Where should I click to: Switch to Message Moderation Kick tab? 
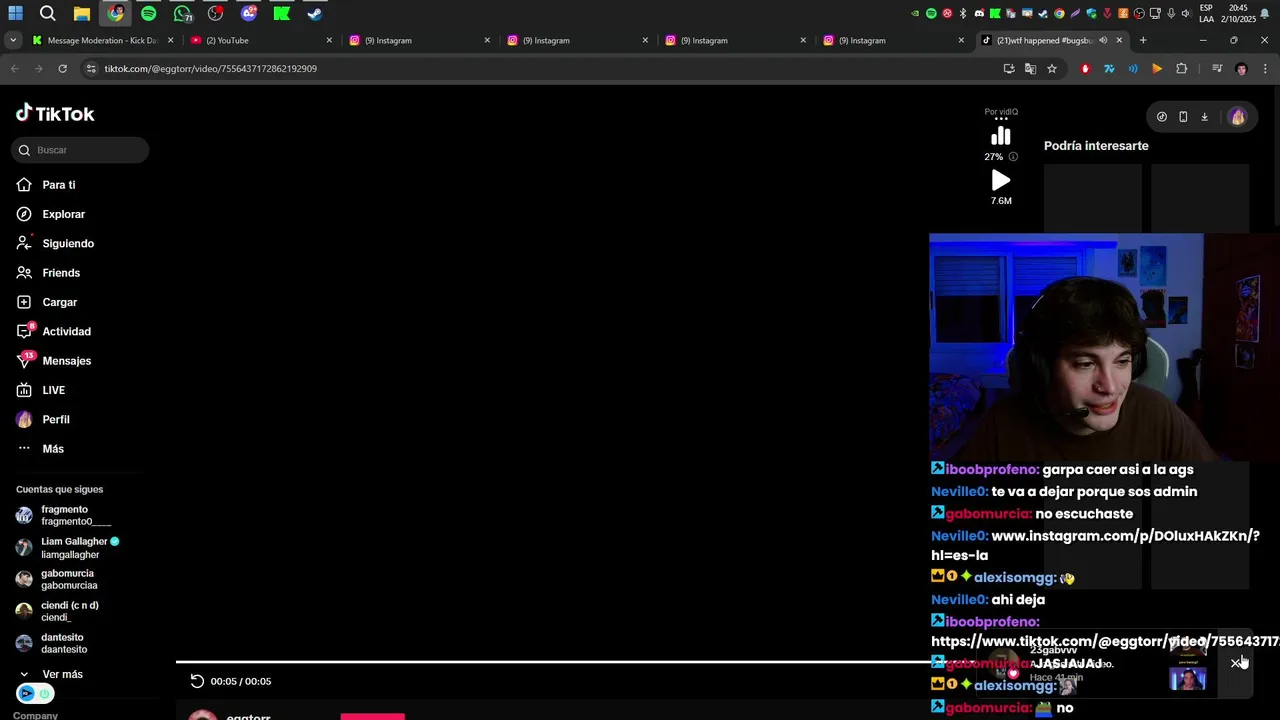pos(103,40)
